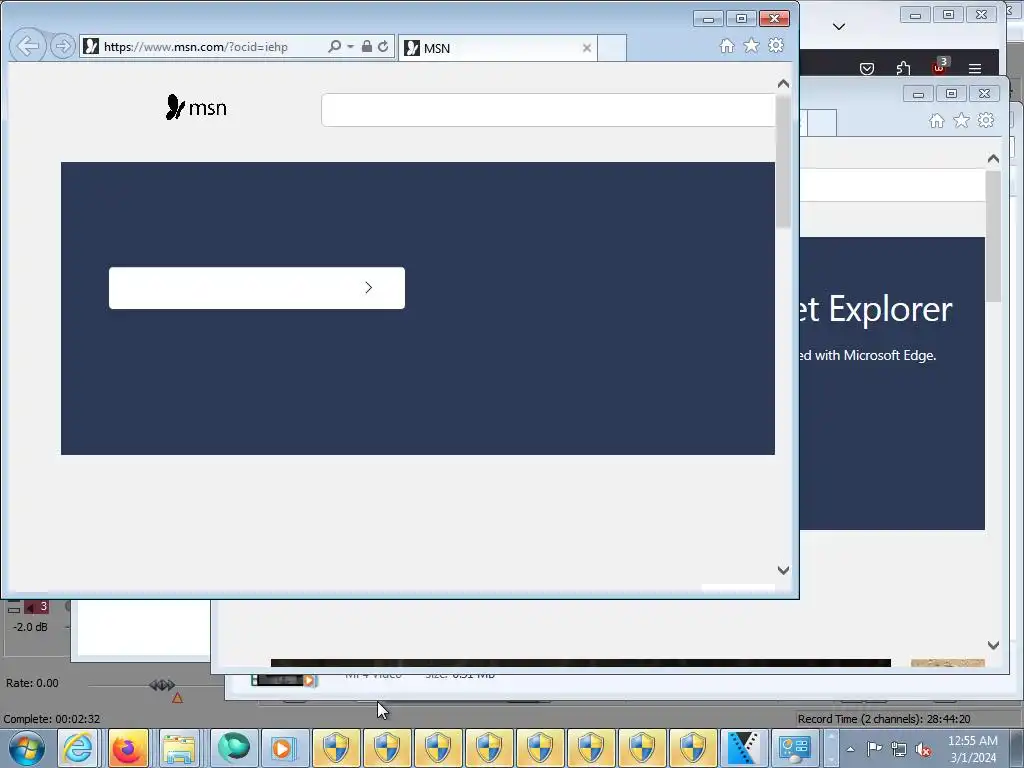Click the Pocket icon in Firefox toolbar
This screenshot has height=768, width=1024.
(867, 69)
